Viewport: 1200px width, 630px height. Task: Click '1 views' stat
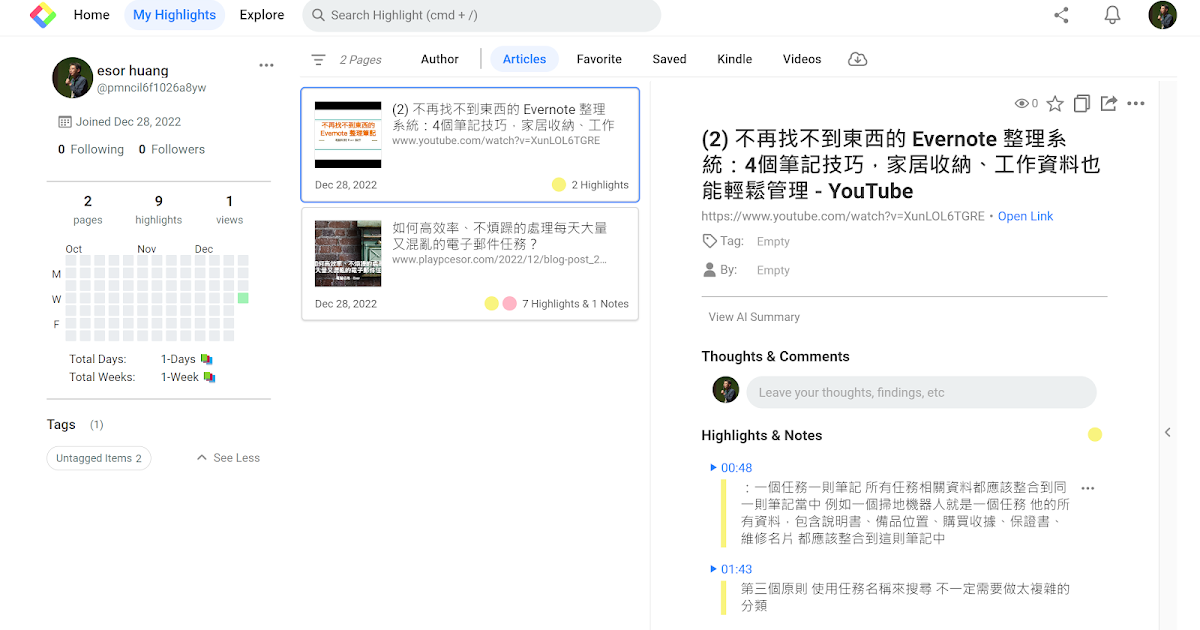tap(230, 210)
